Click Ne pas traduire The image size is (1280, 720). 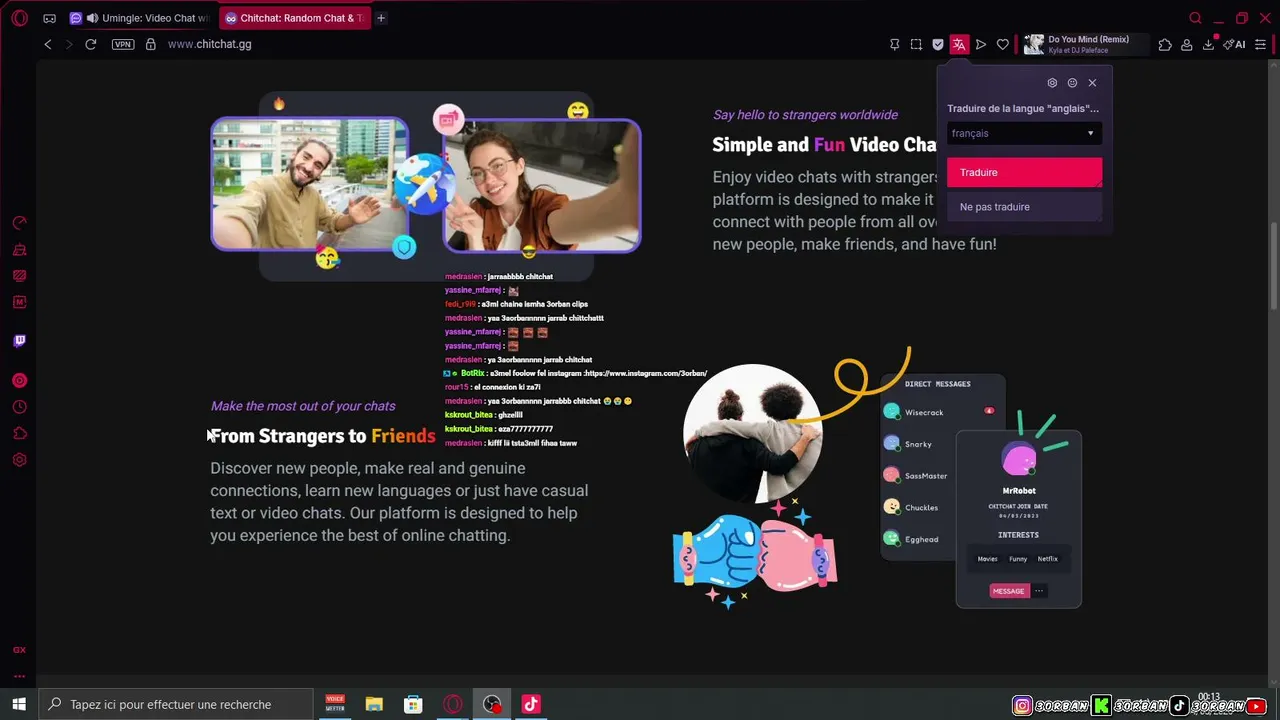(x=1024, y=207)
